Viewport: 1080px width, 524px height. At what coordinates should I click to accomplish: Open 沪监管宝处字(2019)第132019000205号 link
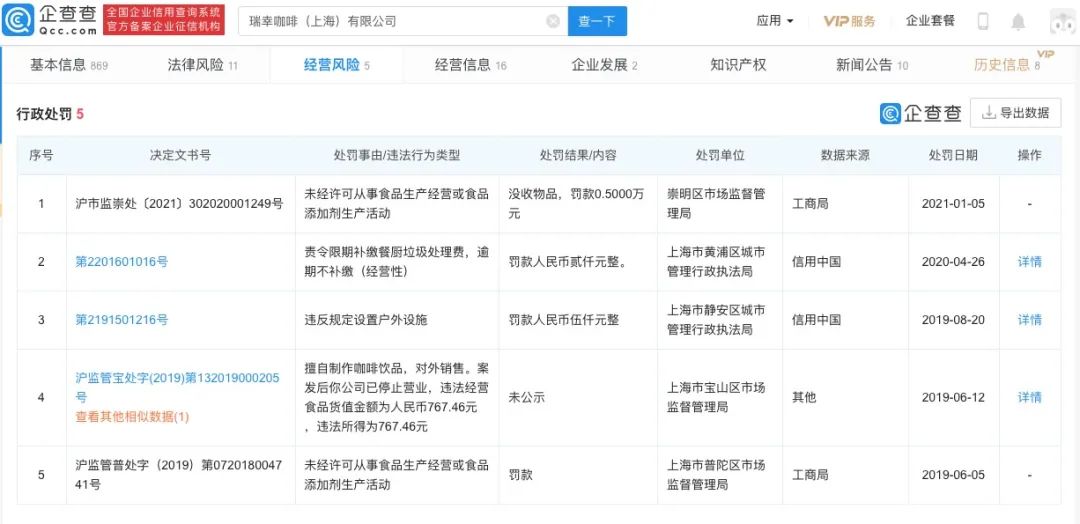click(178, 388)
